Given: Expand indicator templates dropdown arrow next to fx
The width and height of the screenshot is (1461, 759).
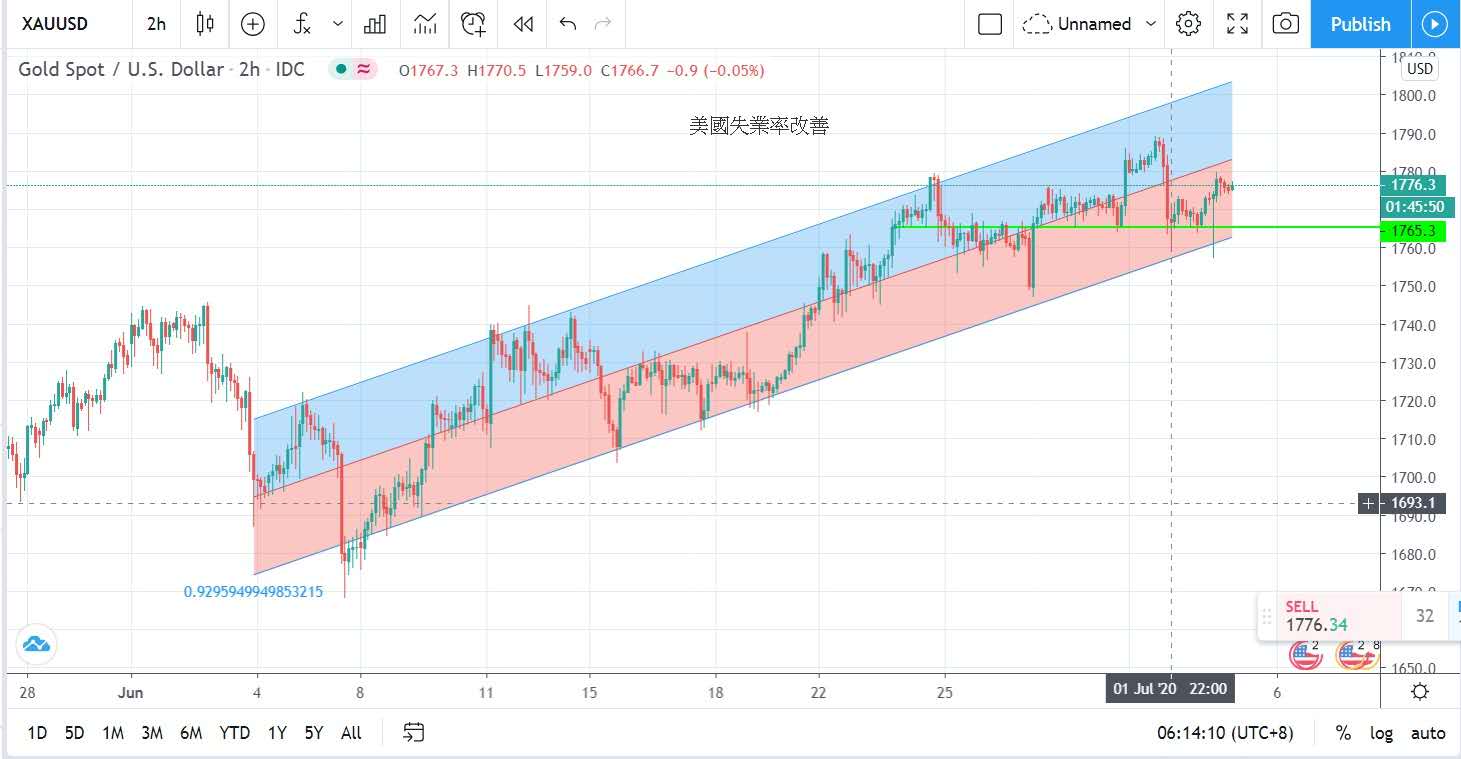Looking at the screenshot, I should (337, 24).
